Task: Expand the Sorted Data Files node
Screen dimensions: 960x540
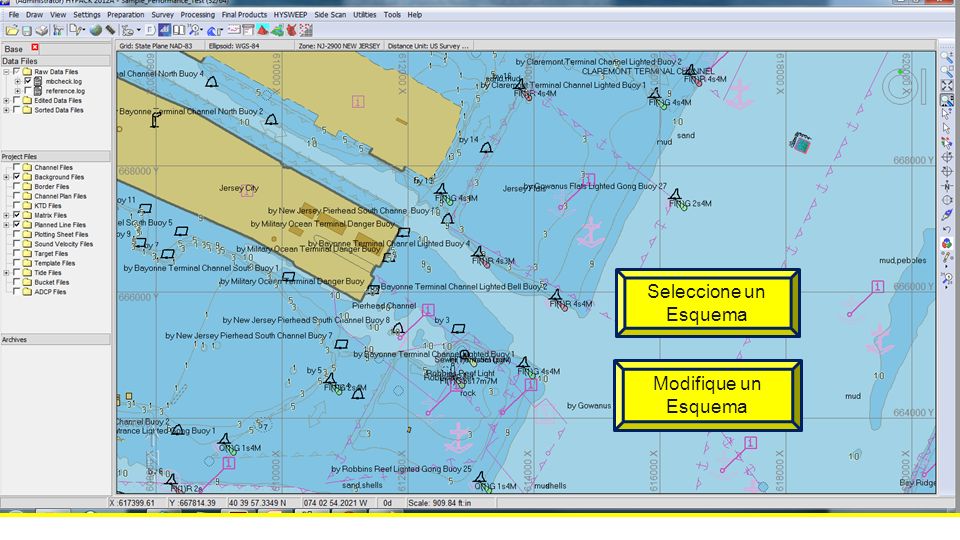Action: [x=6, y=110]
